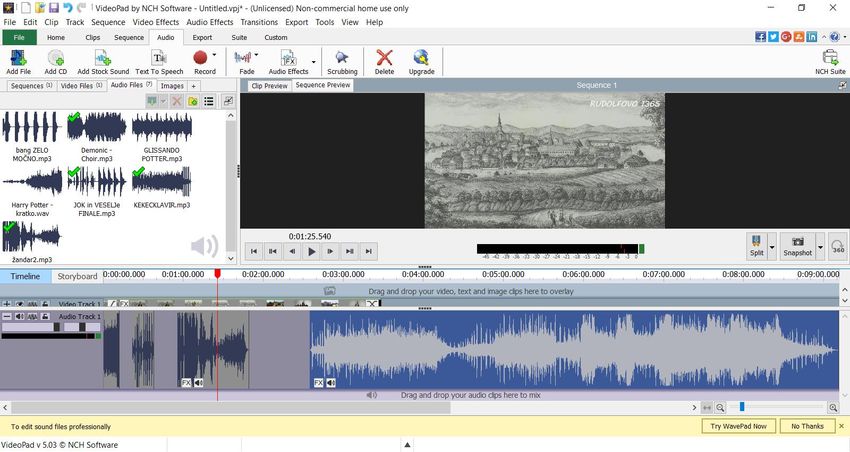850x452 pixels.
Task: Open the Help question-mark icon
Action: click(834, 37)
